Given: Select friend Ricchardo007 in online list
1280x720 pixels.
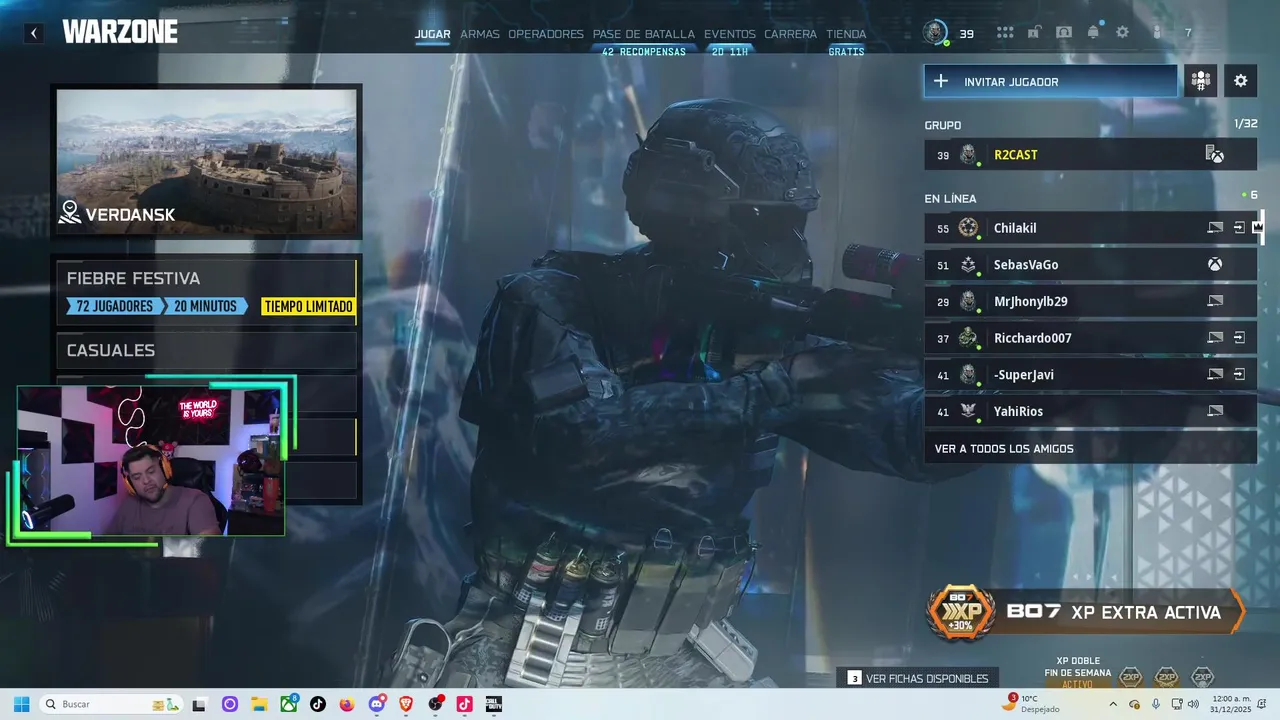Looking at the screenshot, I should (1090, 338).
